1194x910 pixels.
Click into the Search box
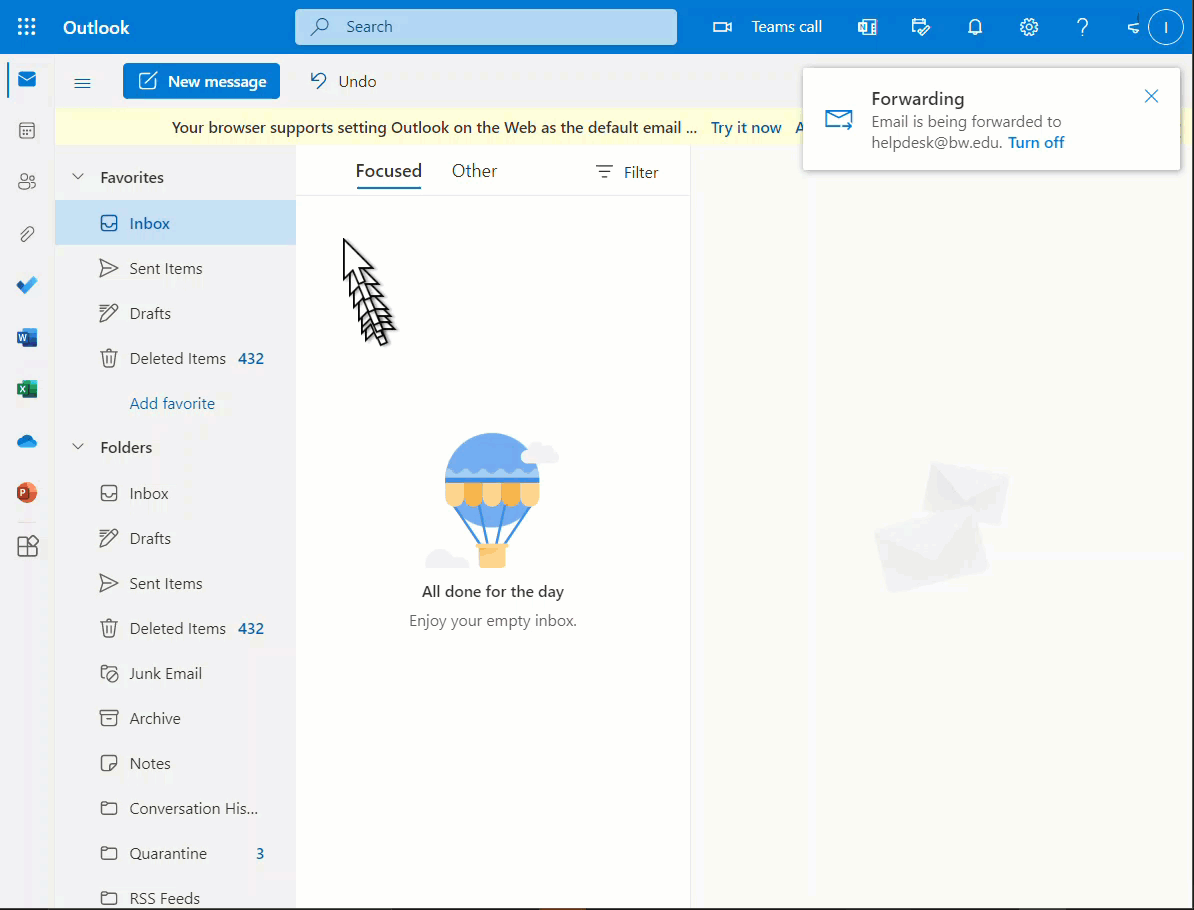486,27
